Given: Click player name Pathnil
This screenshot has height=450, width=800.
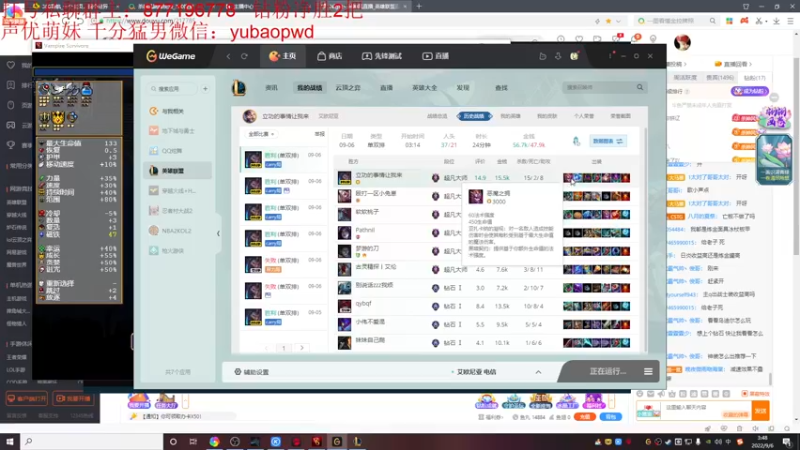Looking at the screenshot, I should pyautogui.click(x=365, y=230).
